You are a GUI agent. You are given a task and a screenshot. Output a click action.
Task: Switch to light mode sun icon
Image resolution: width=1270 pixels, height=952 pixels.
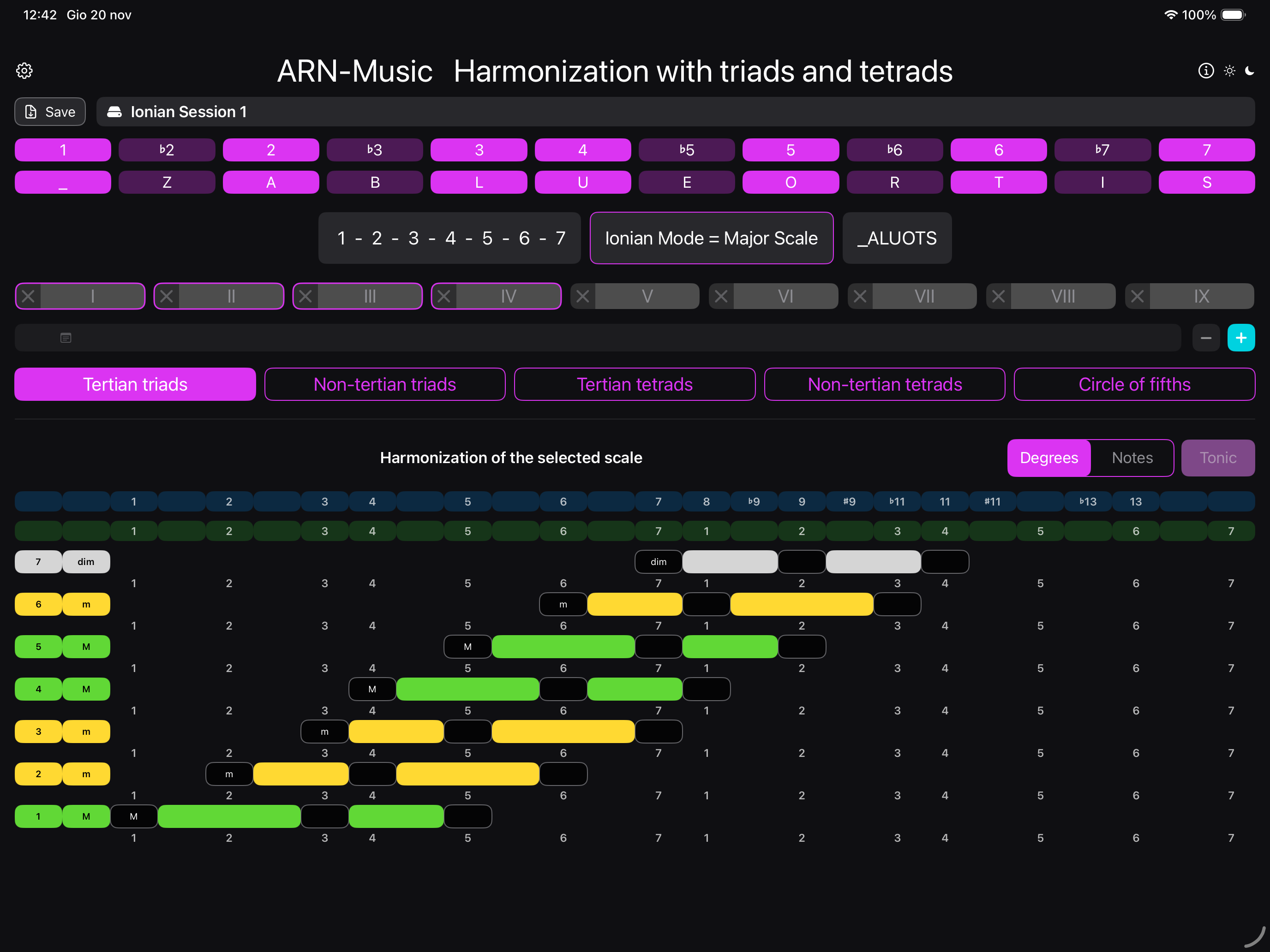pos(1229,71)
